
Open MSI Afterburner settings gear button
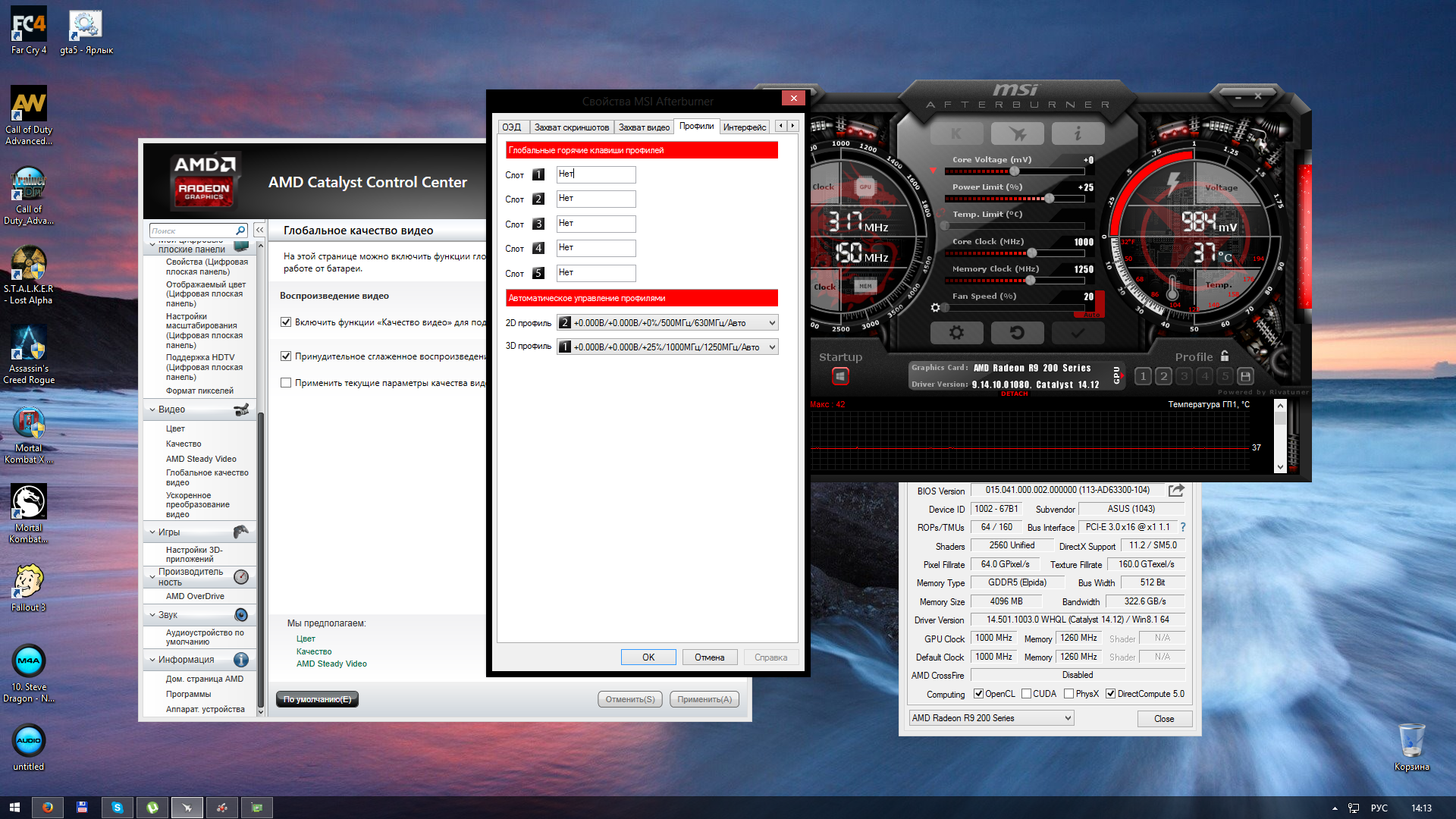click(x=956, y=332)
